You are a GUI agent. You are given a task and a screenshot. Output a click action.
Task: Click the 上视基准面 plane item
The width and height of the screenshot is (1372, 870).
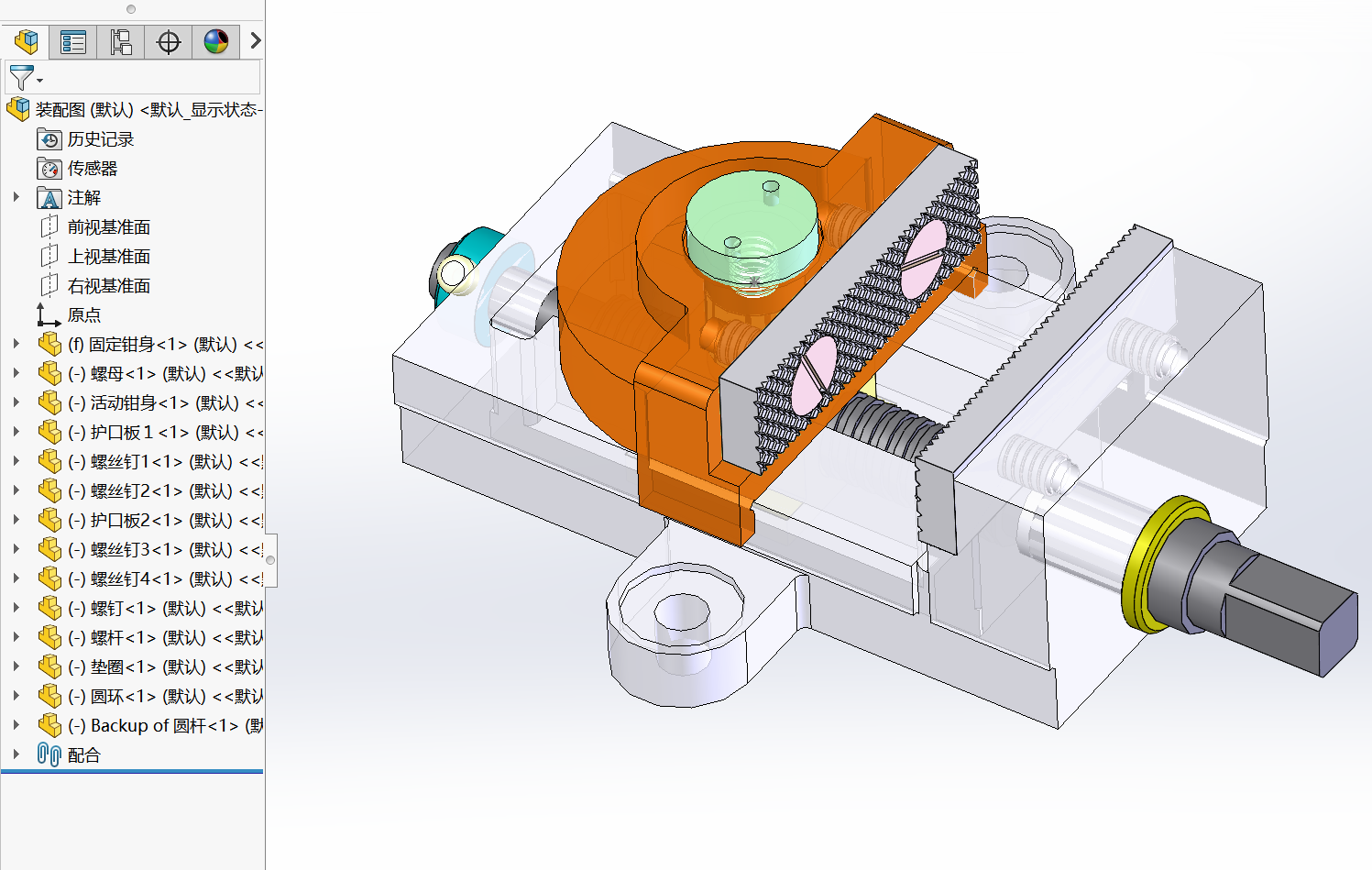click(108, 257)
